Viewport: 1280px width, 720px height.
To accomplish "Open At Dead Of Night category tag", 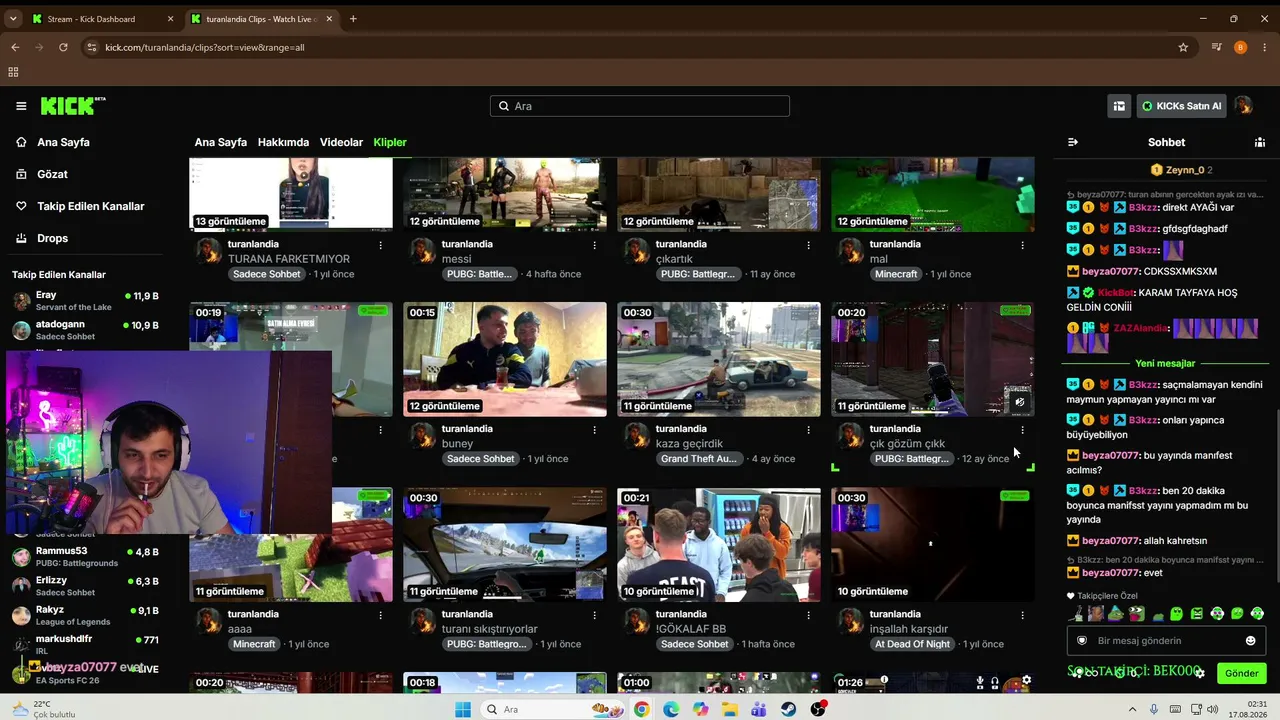I will 912,644.
